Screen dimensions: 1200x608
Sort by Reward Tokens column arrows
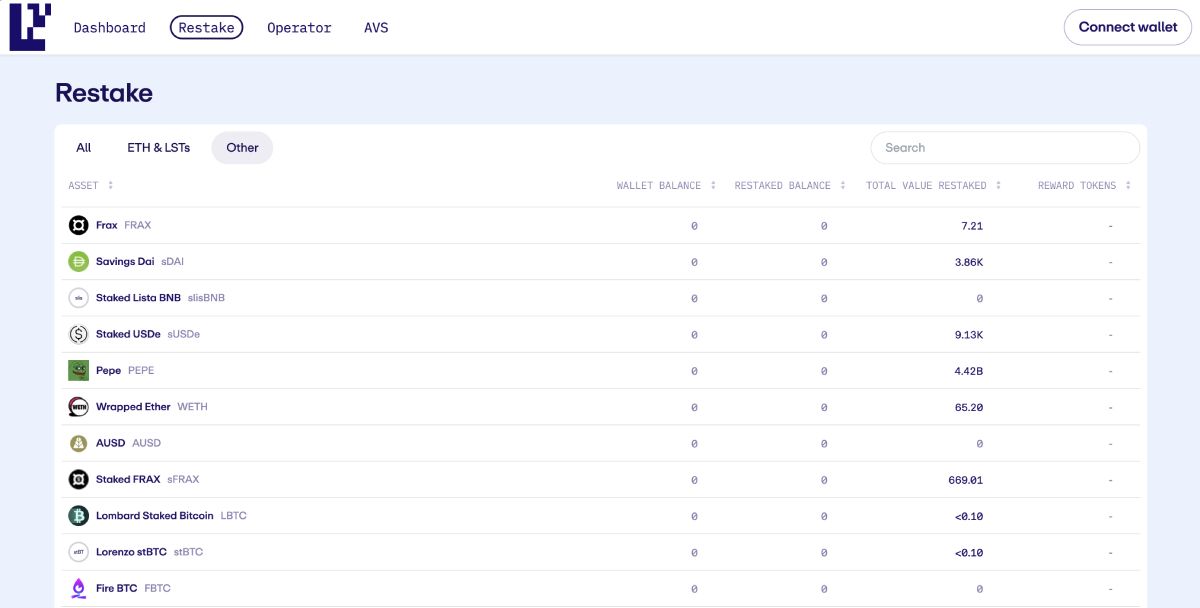click(x=1128, y=186)
